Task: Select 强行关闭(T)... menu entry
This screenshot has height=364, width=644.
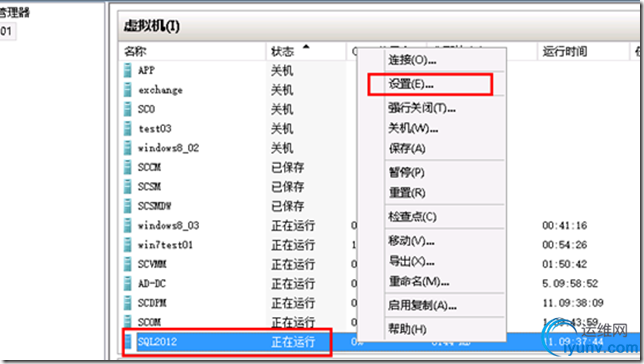Action: pos(422,108)
